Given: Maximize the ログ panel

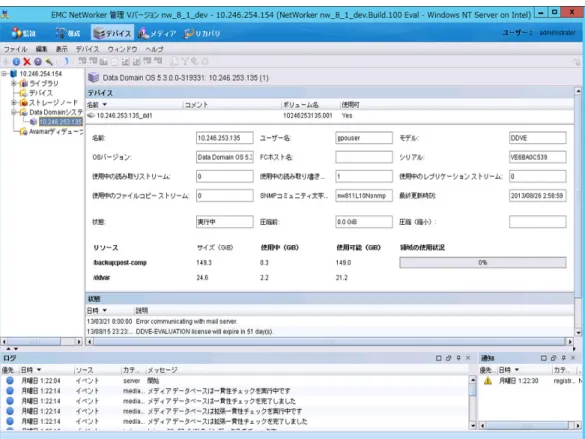Looking at the screenshot, I should [438, 358].
